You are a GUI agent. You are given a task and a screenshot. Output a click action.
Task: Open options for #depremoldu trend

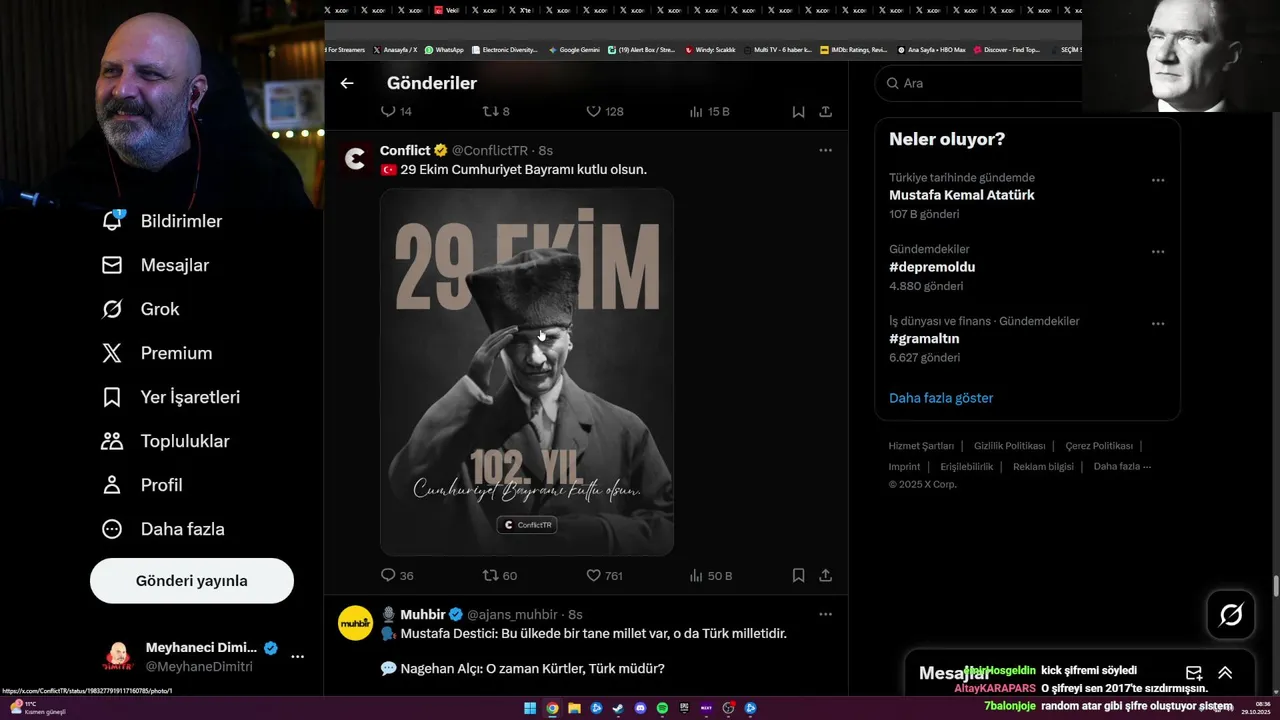1158,252
